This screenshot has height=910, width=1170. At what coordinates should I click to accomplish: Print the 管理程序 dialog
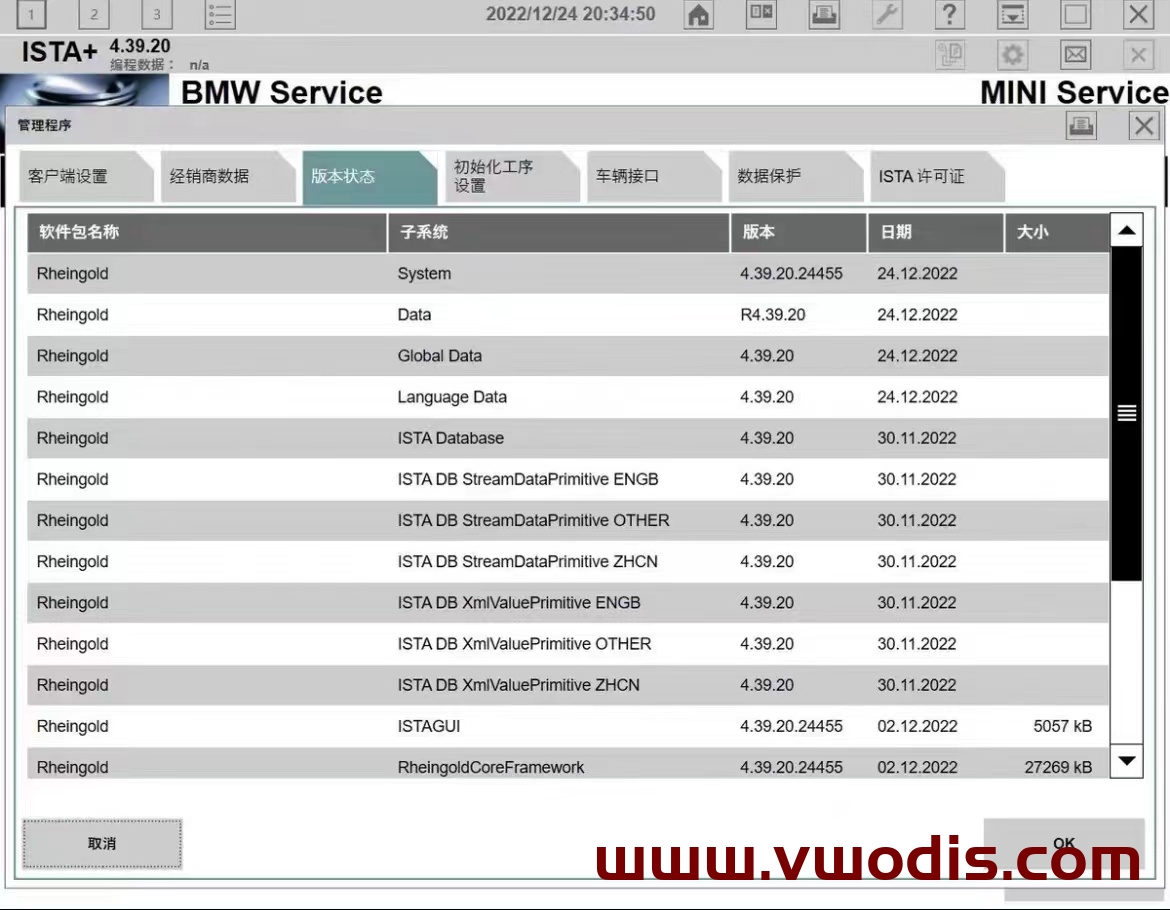point(1081,125)
